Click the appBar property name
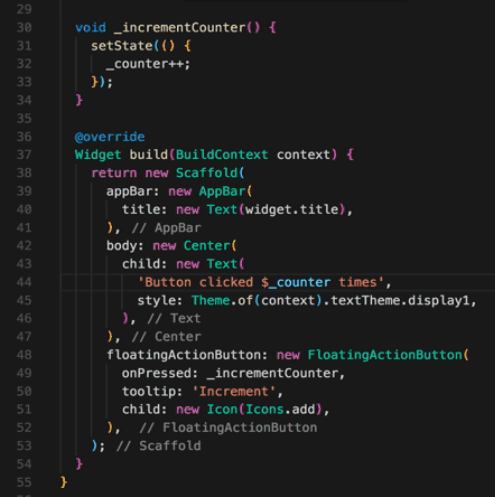This screenshot has width=495, height=497. tap(128, 191)
